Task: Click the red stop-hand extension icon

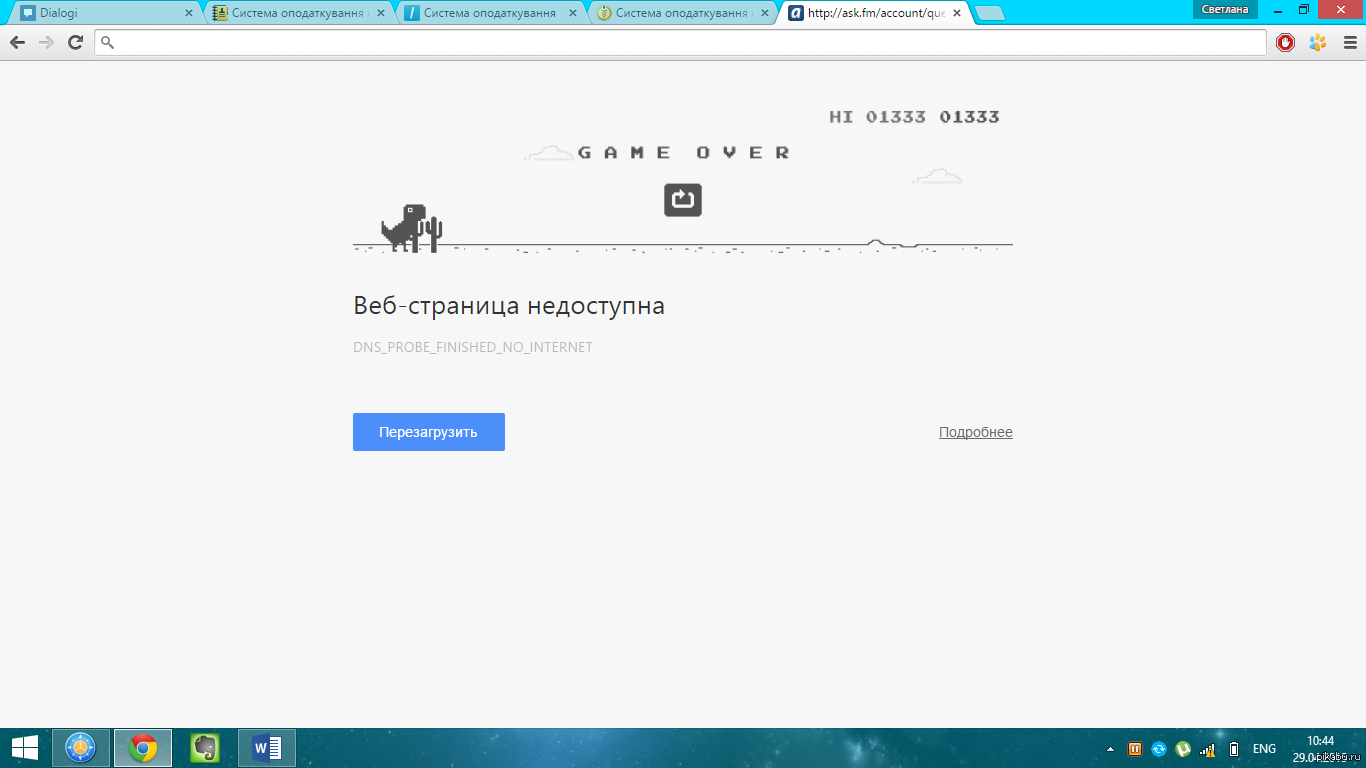Action: [x=1286, y=42]
